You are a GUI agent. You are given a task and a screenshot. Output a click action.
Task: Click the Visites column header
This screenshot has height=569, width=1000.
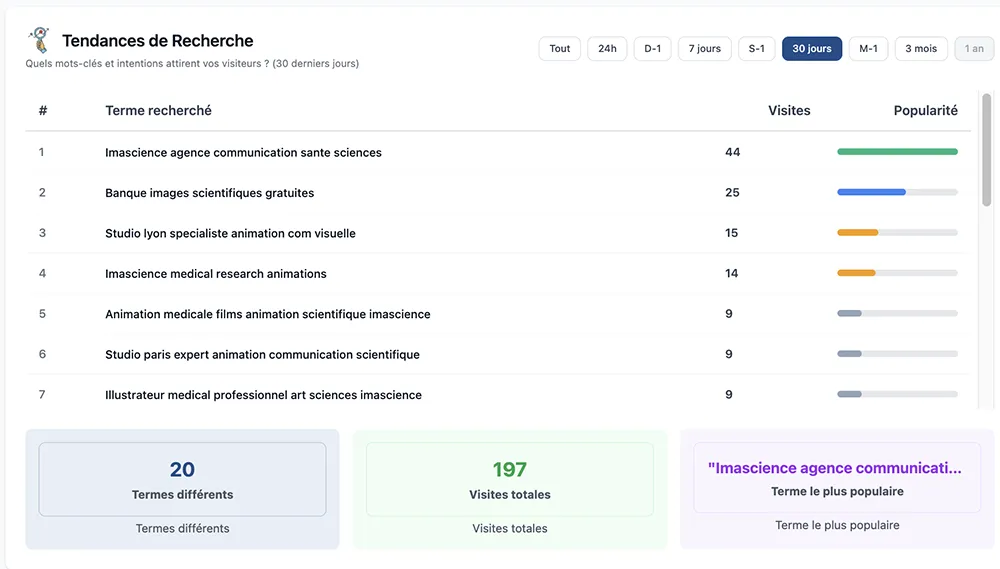click(789, 110)
